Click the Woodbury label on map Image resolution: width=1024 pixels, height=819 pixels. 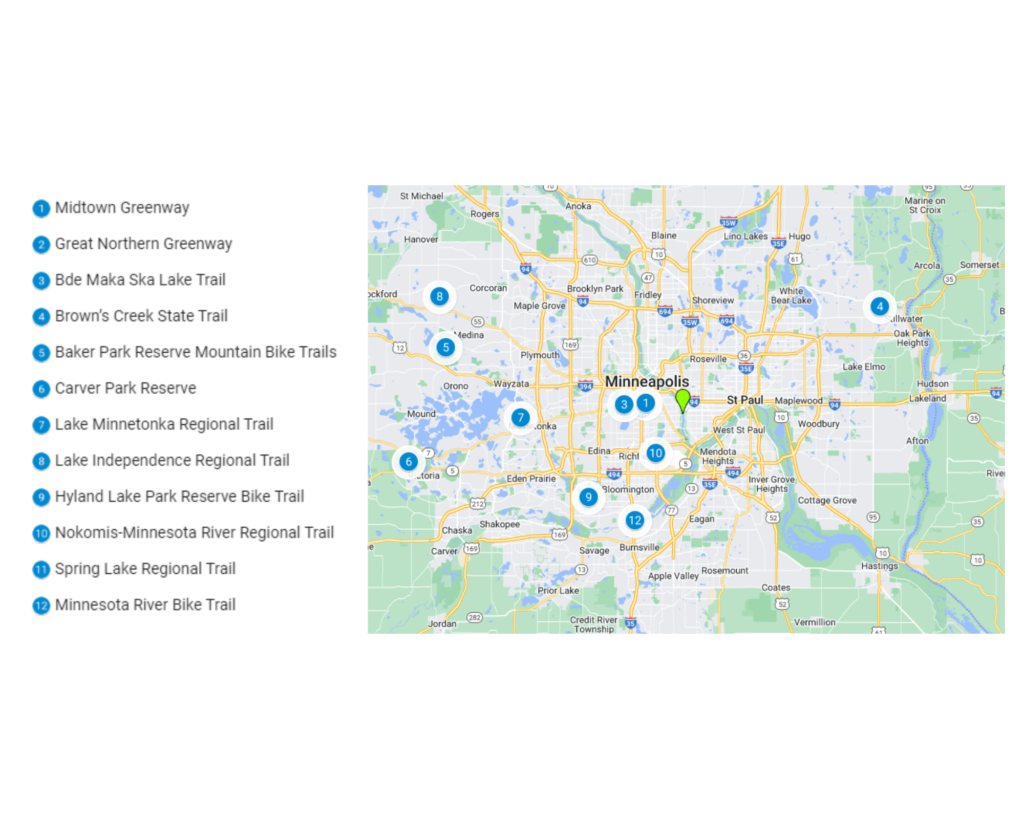tap(818, 424)
